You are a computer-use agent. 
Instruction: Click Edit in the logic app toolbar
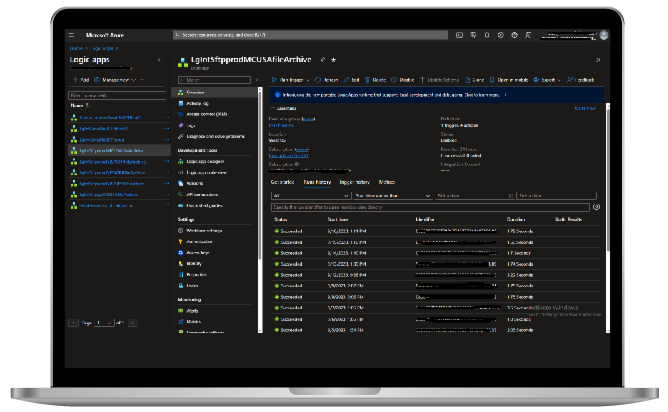pyautogui.click(x=351, y=80)
